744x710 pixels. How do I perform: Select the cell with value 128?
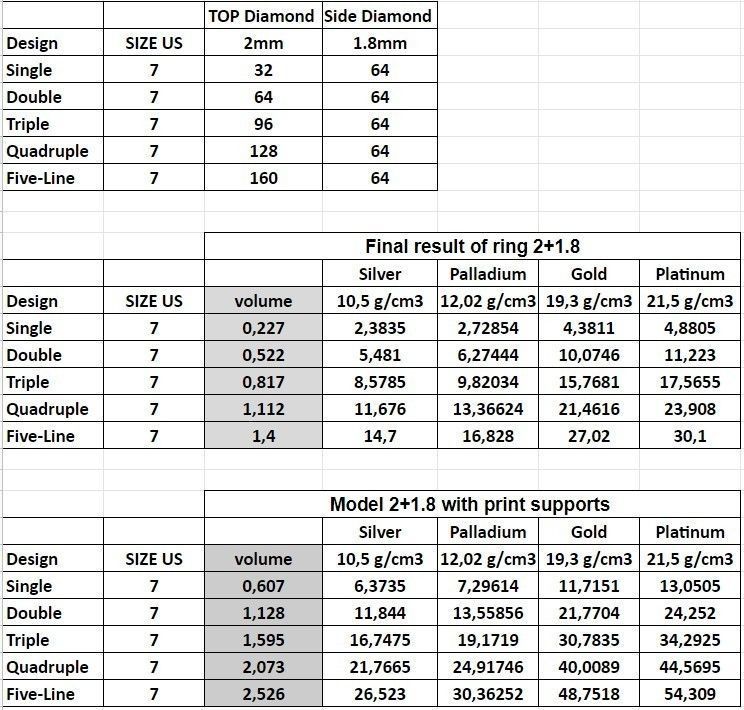pos(263,151)
